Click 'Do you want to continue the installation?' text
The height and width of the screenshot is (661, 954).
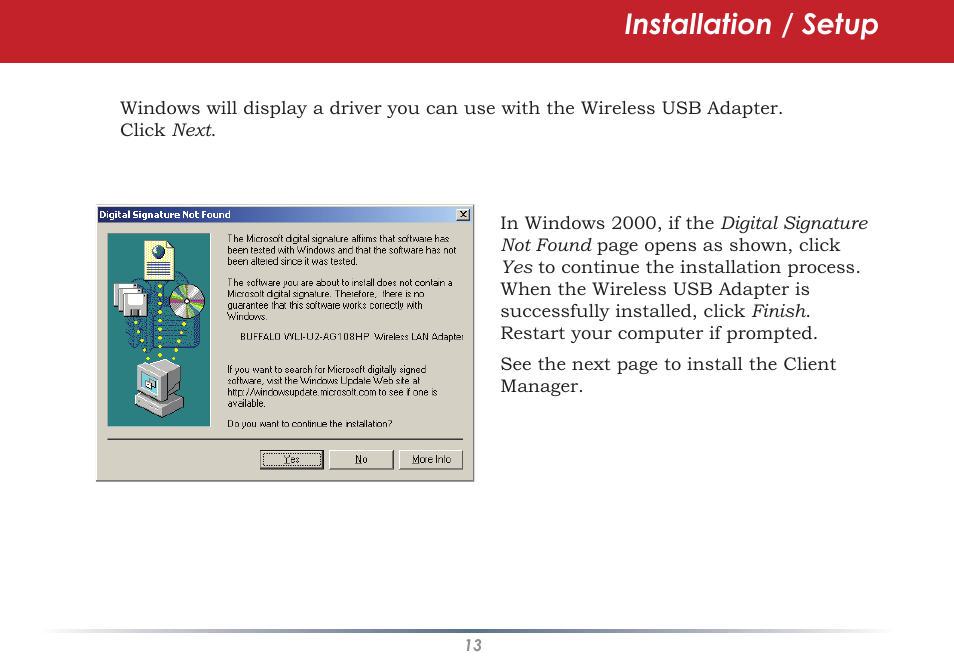click(x=310, y=424)
